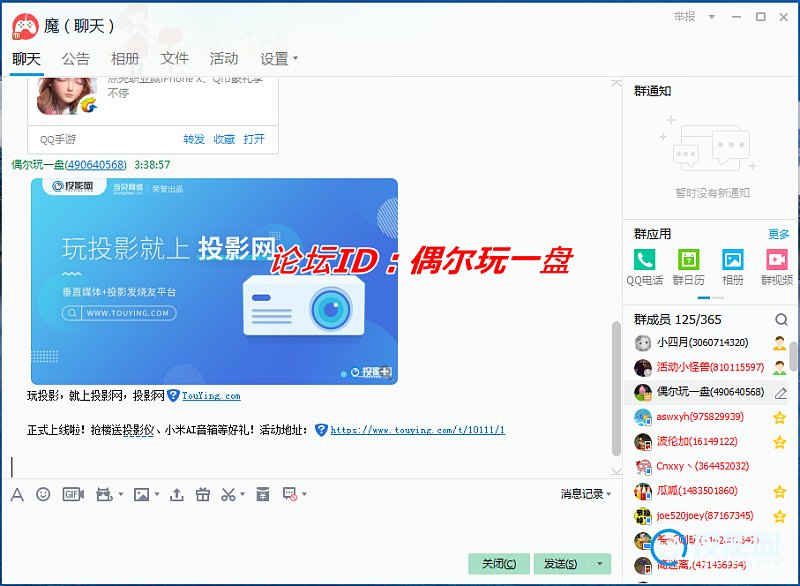Screen dimensions: 800x586
Task: Start the 群视频 group video app
Action: coord(777,267)
